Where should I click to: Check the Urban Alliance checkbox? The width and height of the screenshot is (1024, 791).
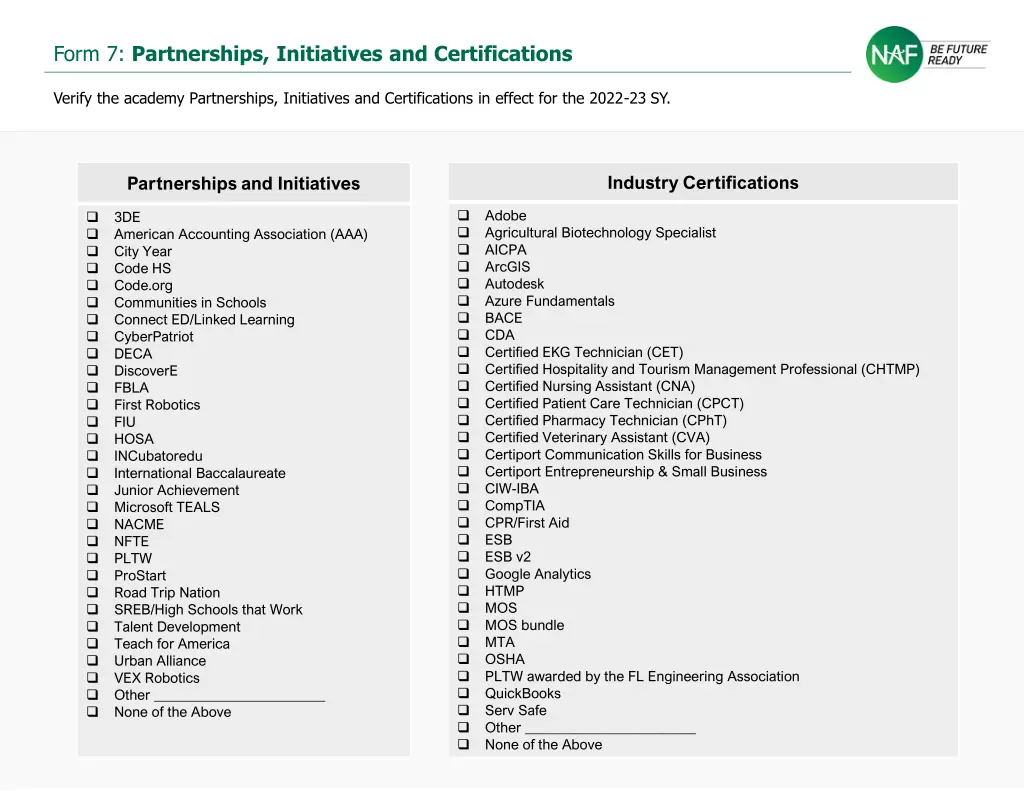click(93, 660)
